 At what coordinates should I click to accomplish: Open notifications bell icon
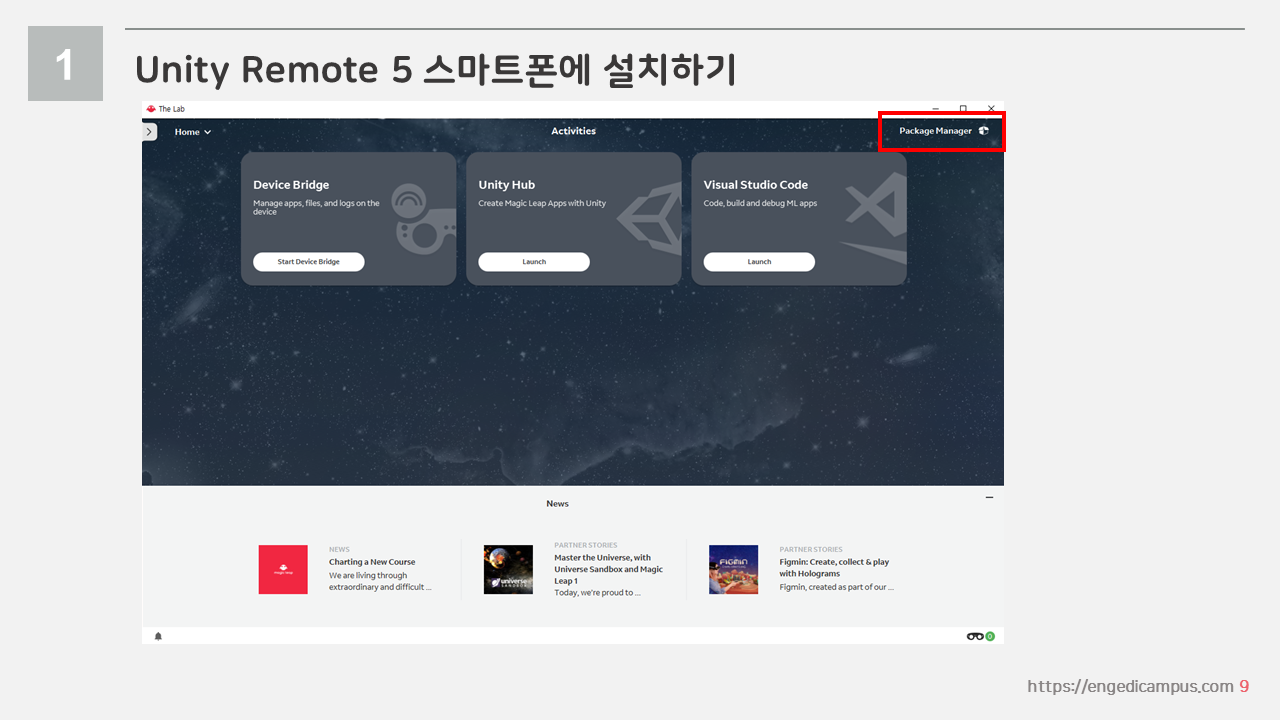(158, 636)
